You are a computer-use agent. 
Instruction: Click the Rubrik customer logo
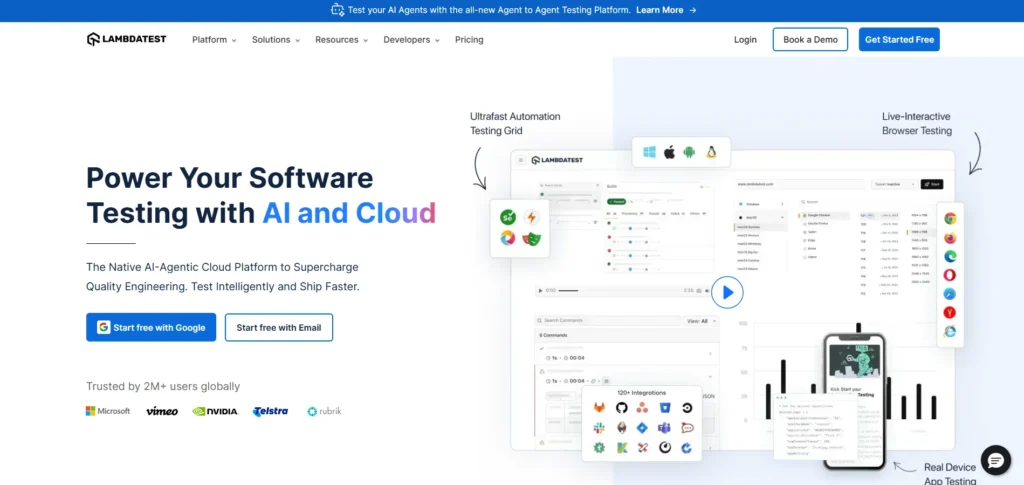[x=325, y=411]
